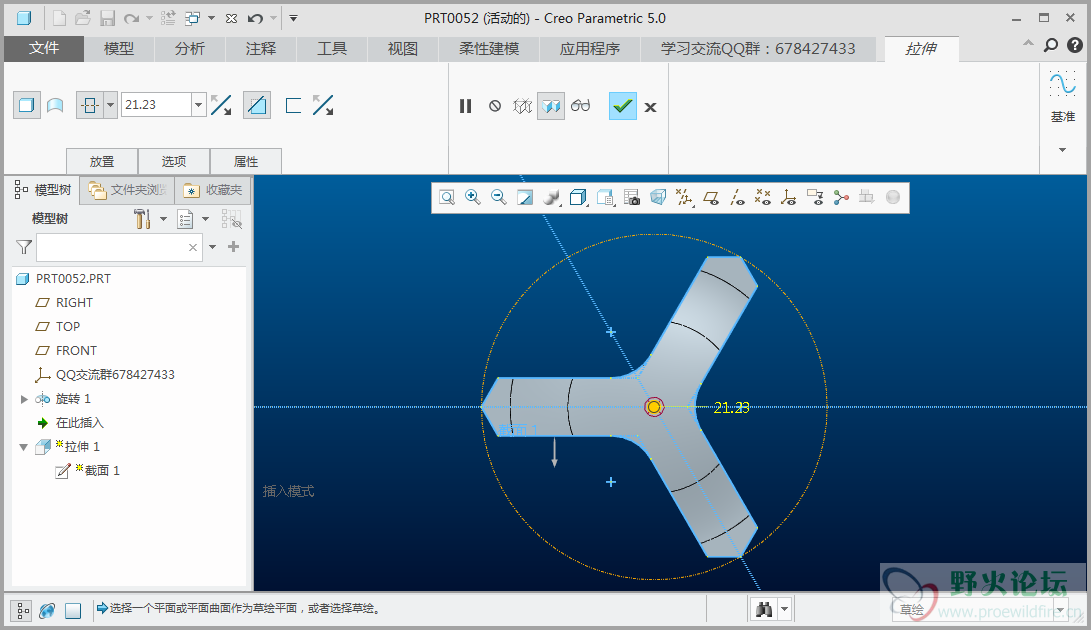Clear the model tree search field

(193, 247)
